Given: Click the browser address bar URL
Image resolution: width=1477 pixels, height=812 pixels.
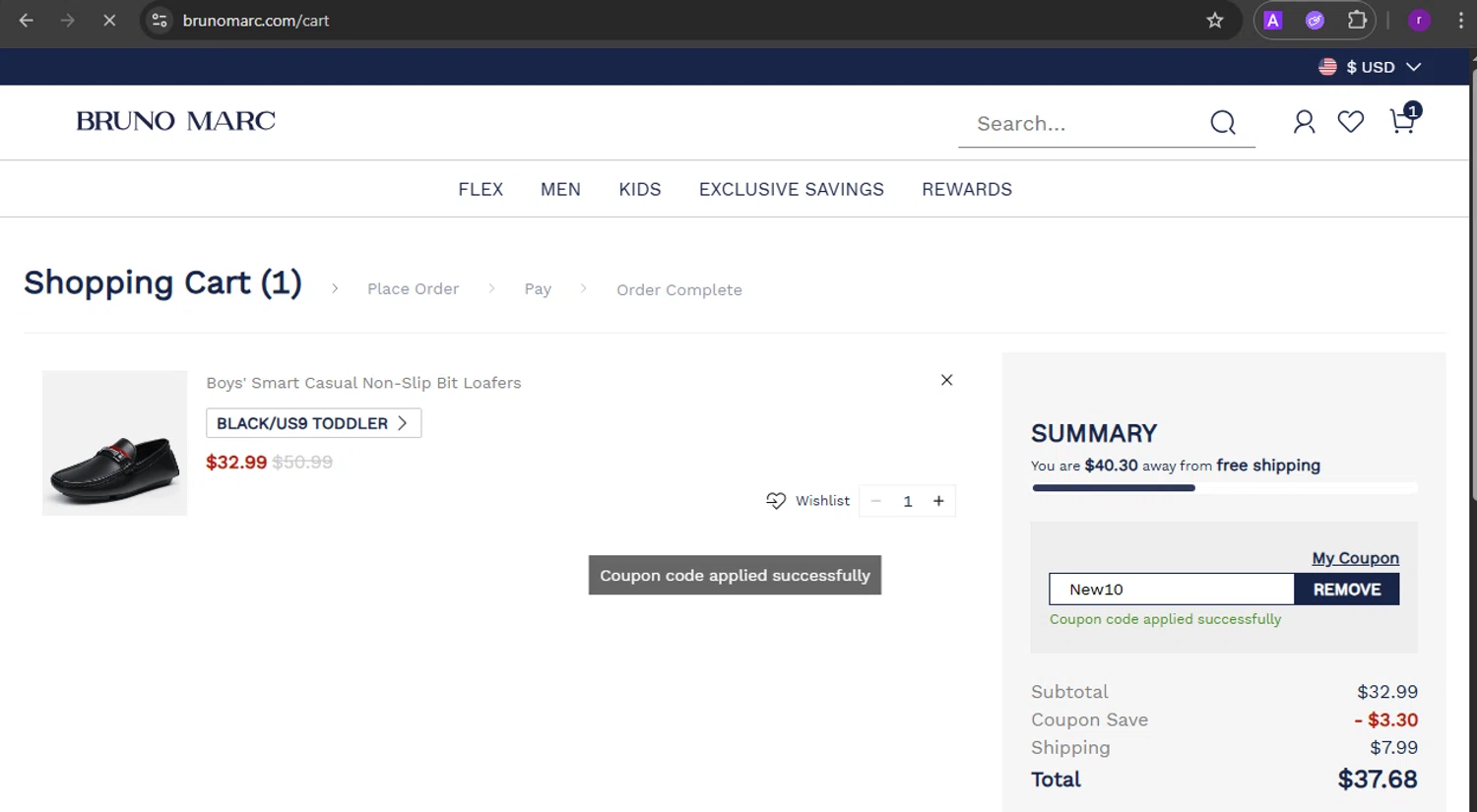Looking at the screenshot, I should 256,20.
